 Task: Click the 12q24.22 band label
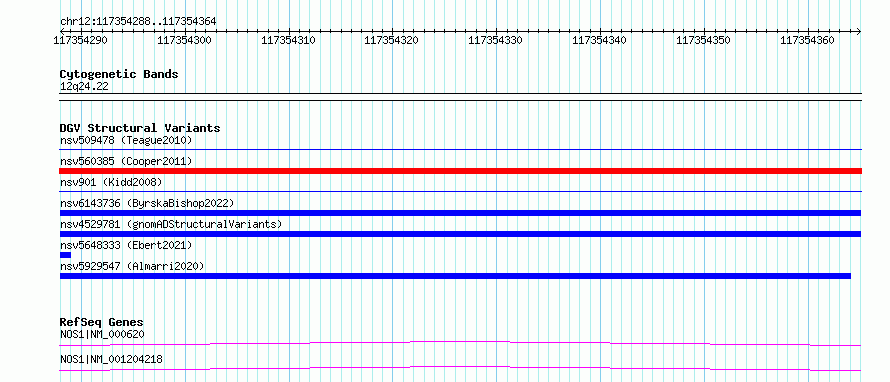[84, 87]
